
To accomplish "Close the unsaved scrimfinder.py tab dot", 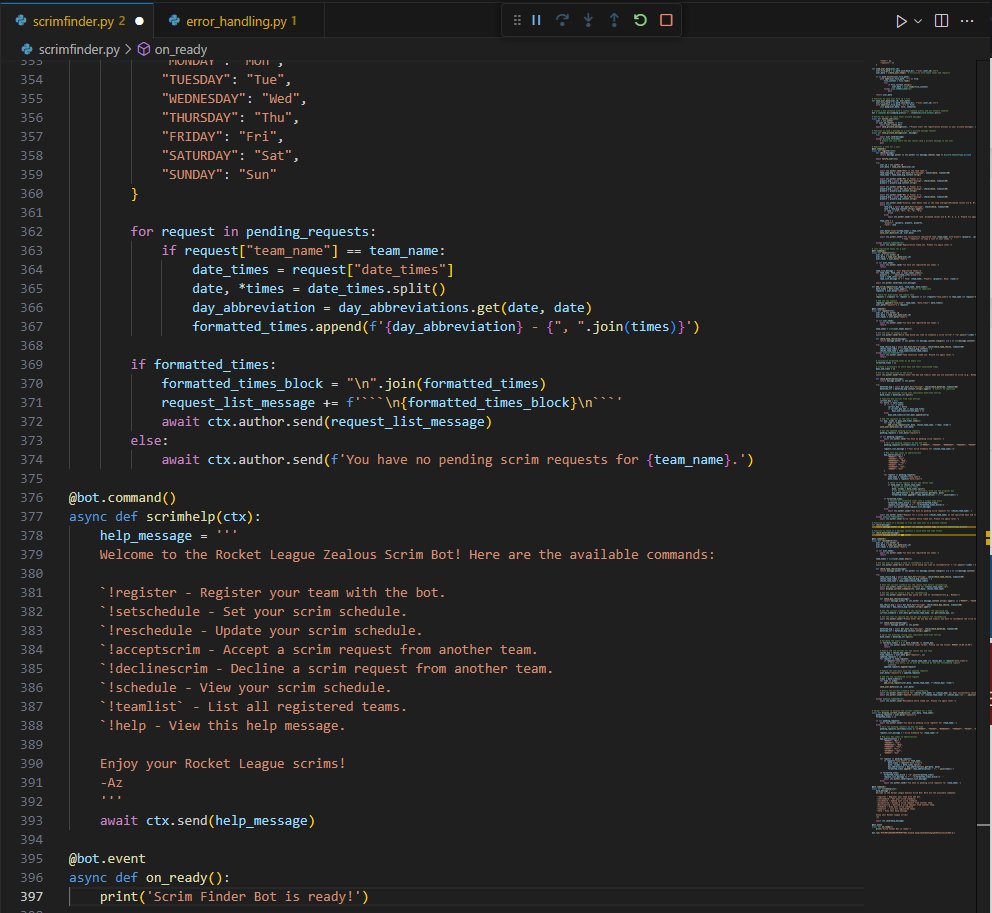I will coord(139,21).
